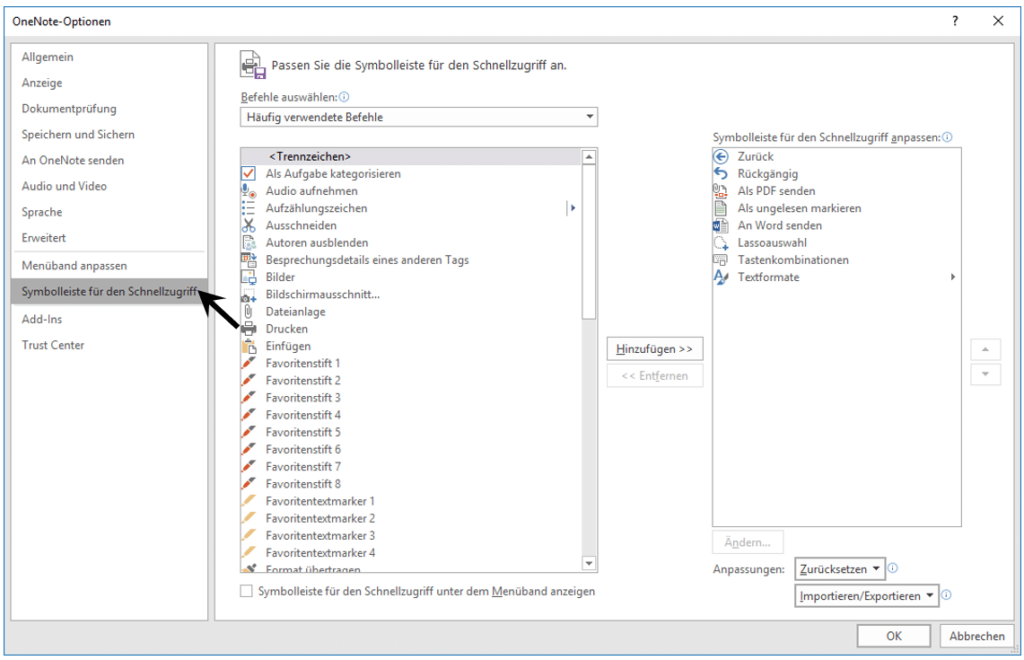
Task: Select the clipboard icon for Einfügen
Action: (x=248, y=346)
